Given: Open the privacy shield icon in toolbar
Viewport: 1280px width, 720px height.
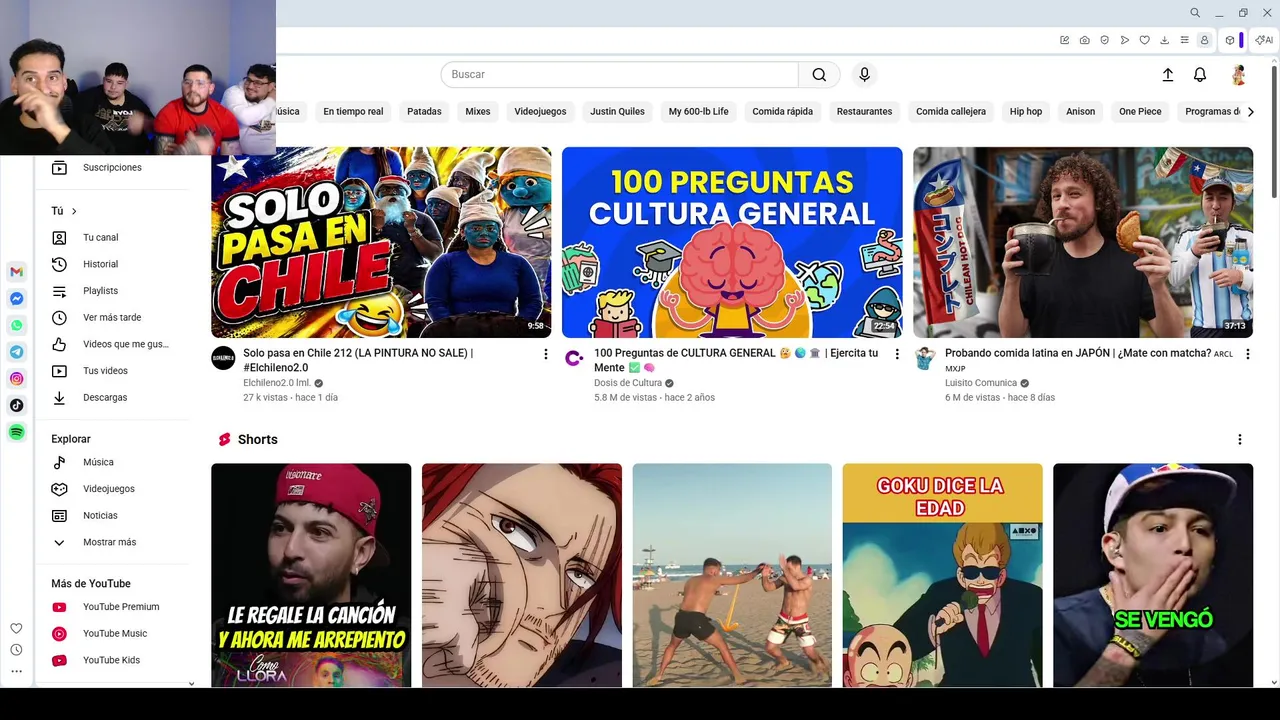Looking at the screenshot, I should pyautogui.click(x=1105, y=40).
